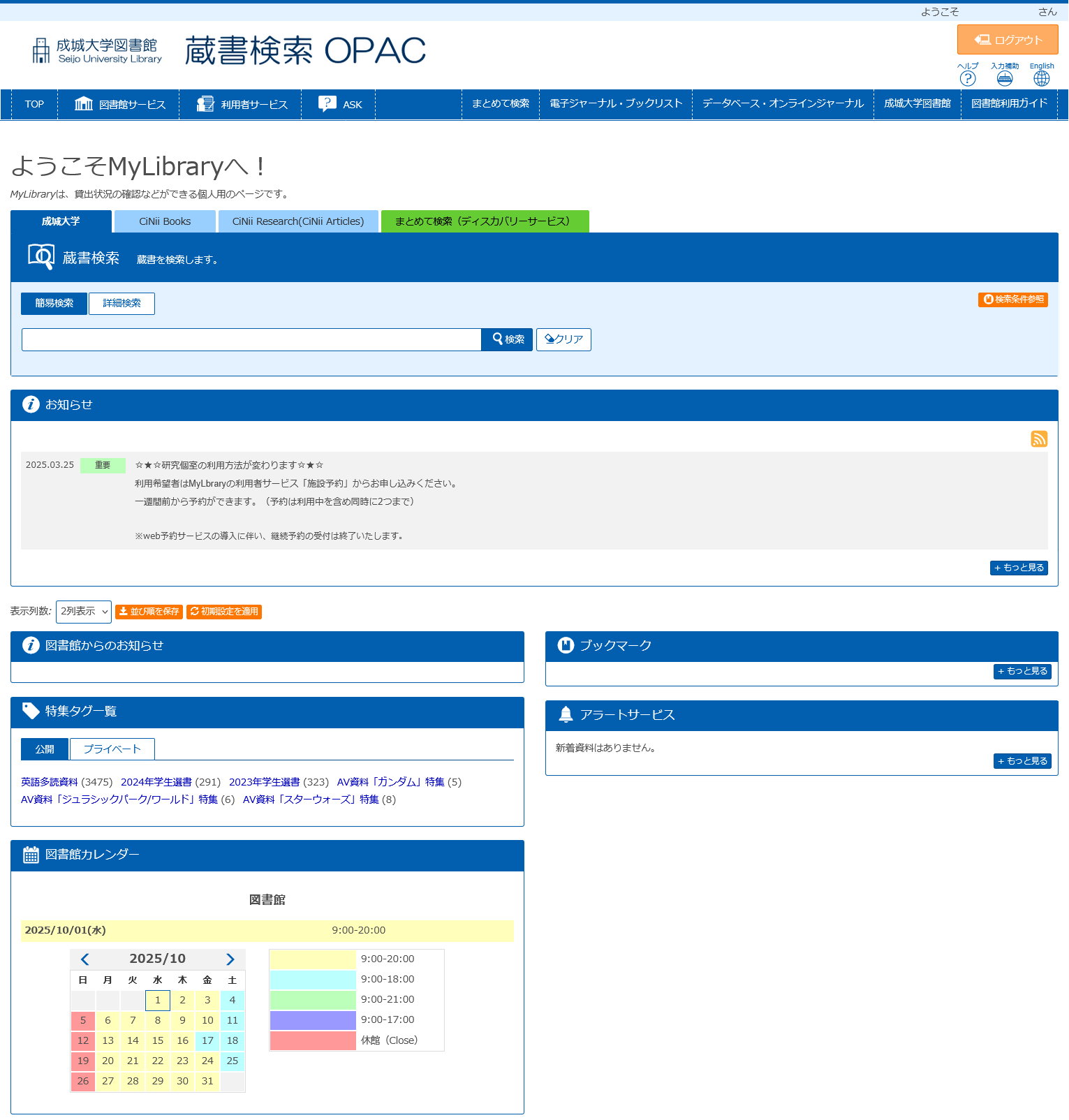Open the 表示列数 column display dropdown
The image size is (1069, 1120).
pyautogui.click(x=84, y=612)
